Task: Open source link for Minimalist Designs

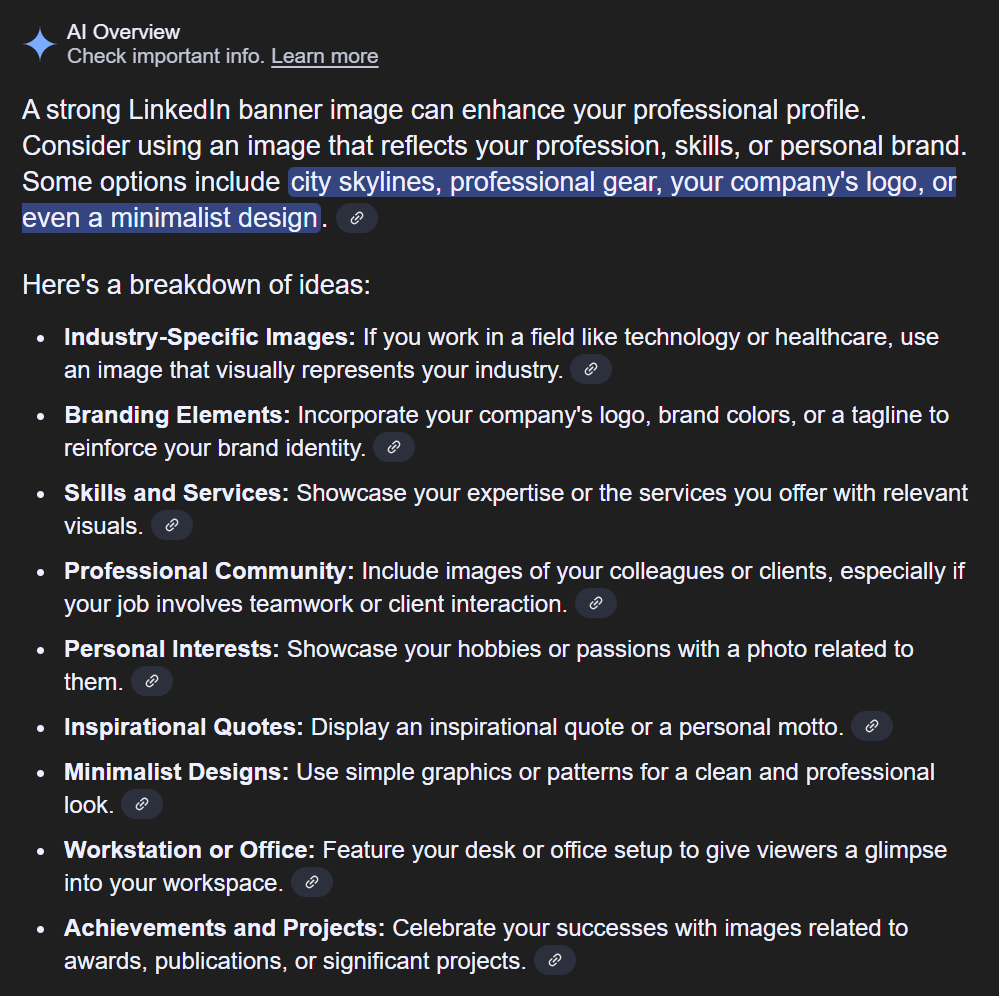Action: coord(141,804)
